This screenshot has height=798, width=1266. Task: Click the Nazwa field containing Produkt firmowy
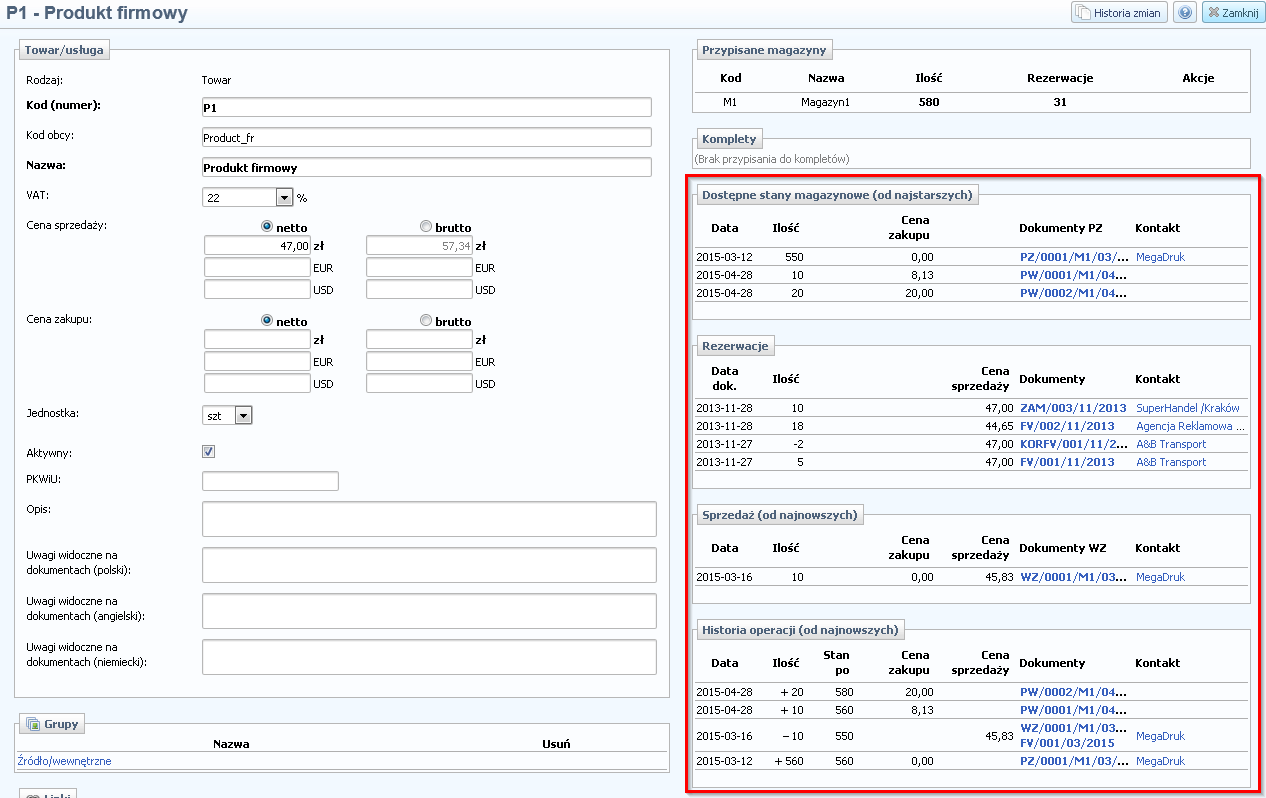click(x=426, y=167)
